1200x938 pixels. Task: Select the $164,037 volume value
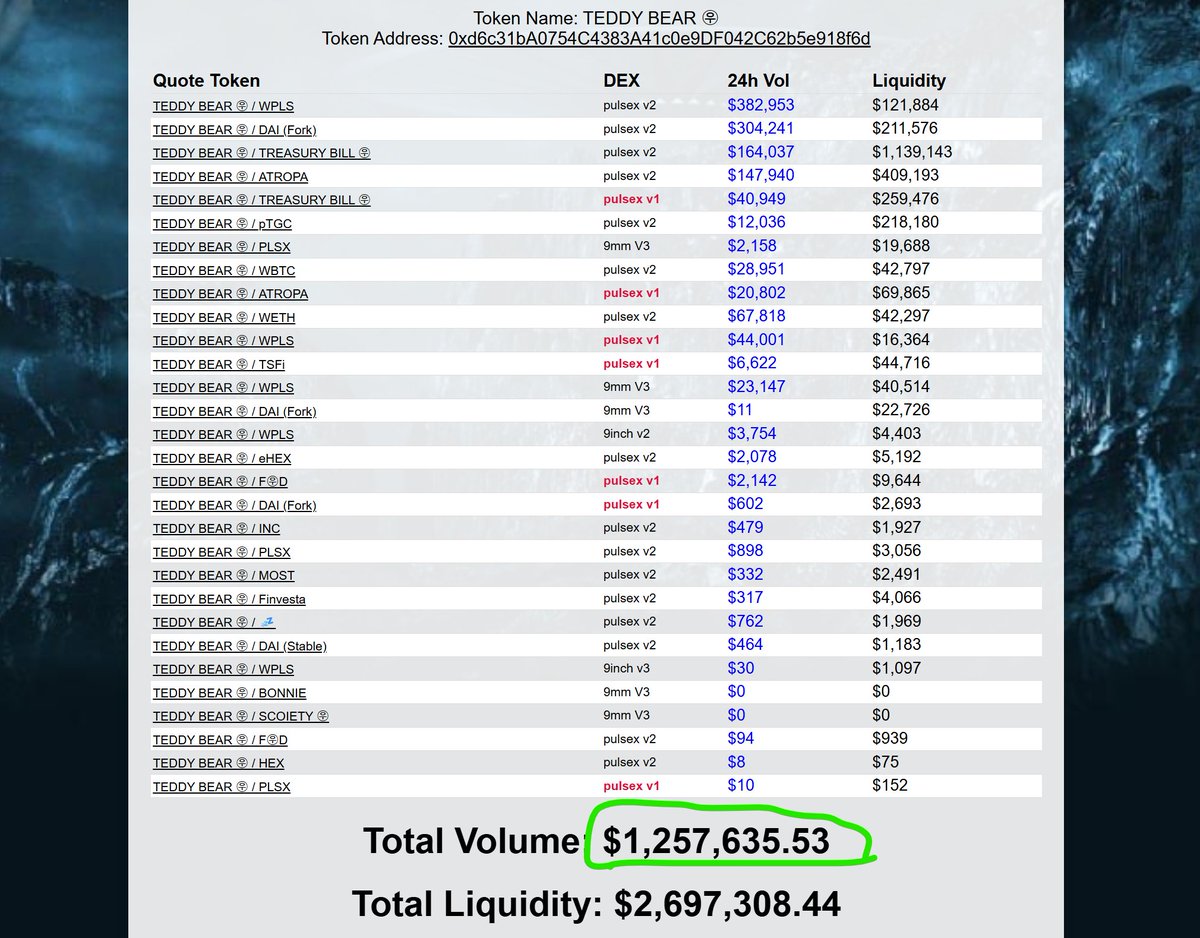(761, 152)
